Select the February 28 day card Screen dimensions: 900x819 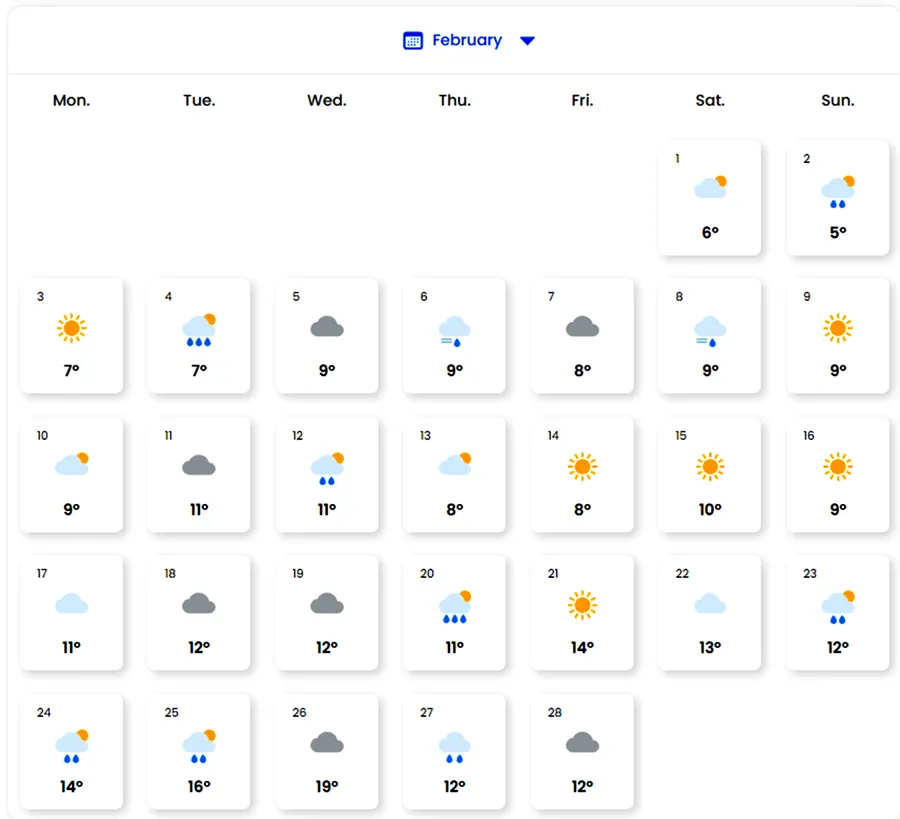pyautogui.click(x=582, y=751)
